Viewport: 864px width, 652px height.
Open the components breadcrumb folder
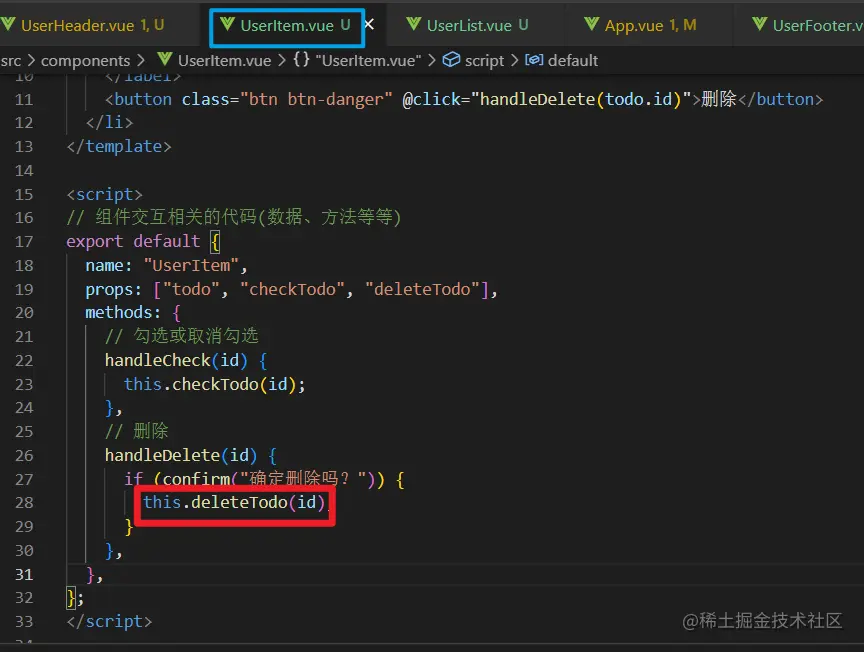pyautogui.click(x=85, y=61)
